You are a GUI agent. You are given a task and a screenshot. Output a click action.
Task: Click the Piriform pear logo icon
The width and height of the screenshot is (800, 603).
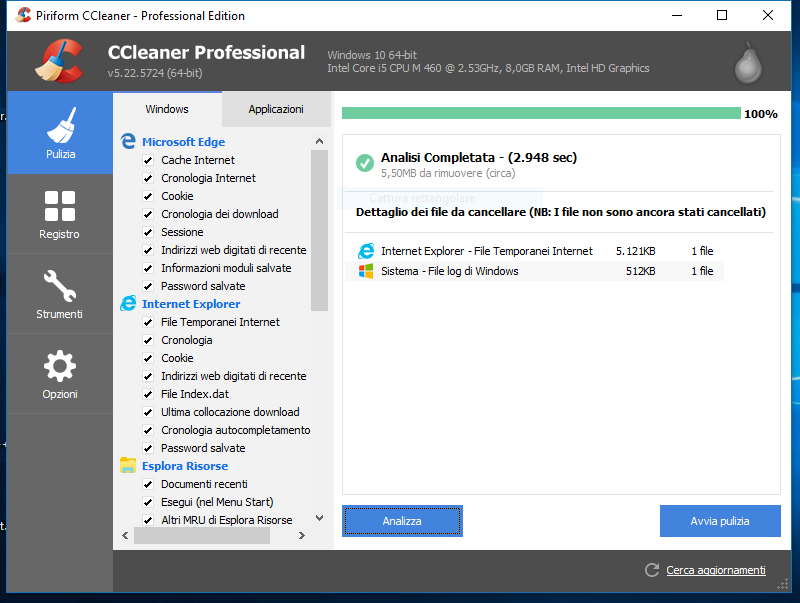tap(747, 62)
